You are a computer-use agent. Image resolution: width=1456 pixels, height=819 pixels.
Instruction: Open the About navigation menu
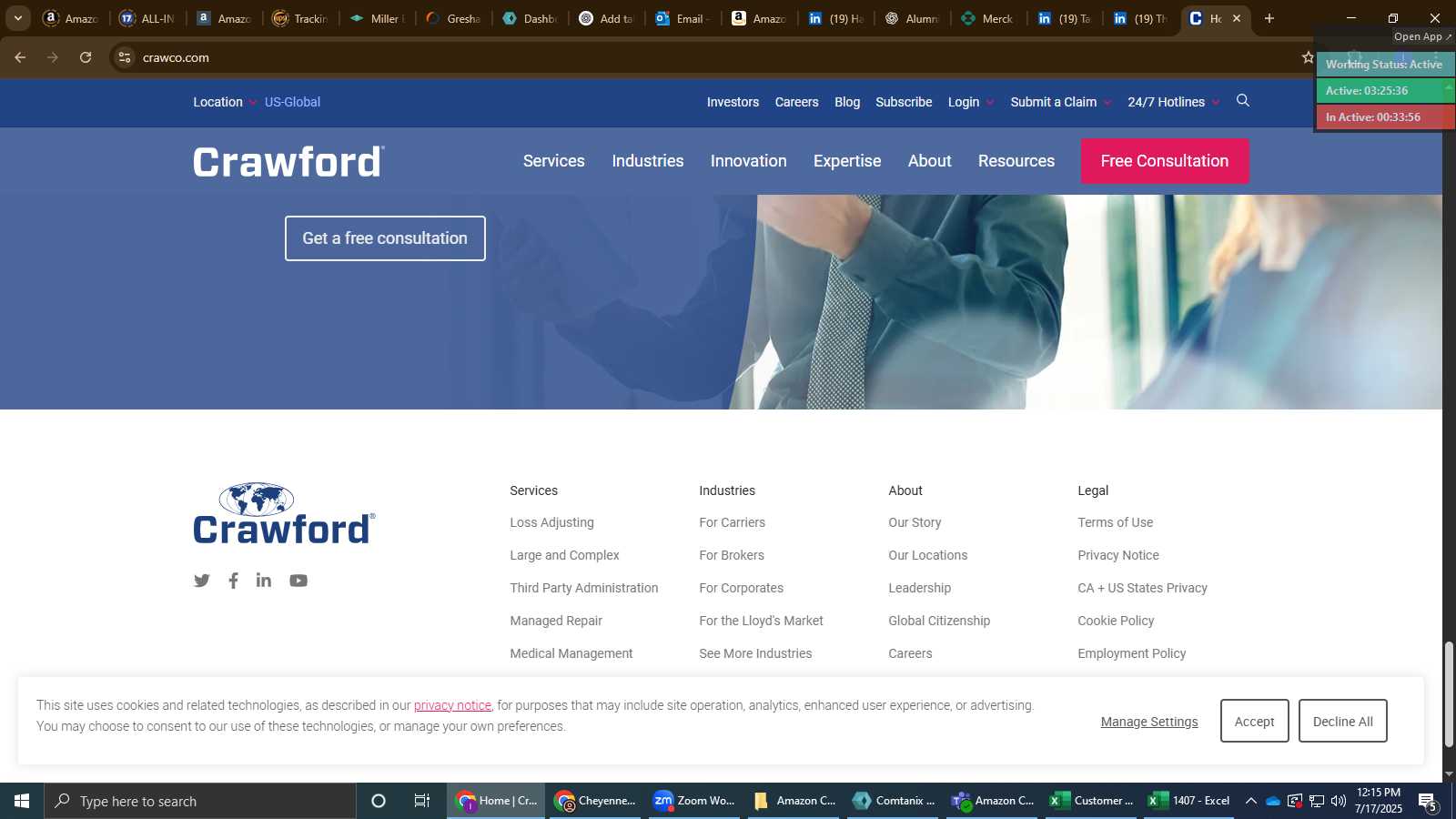point(930,161)
